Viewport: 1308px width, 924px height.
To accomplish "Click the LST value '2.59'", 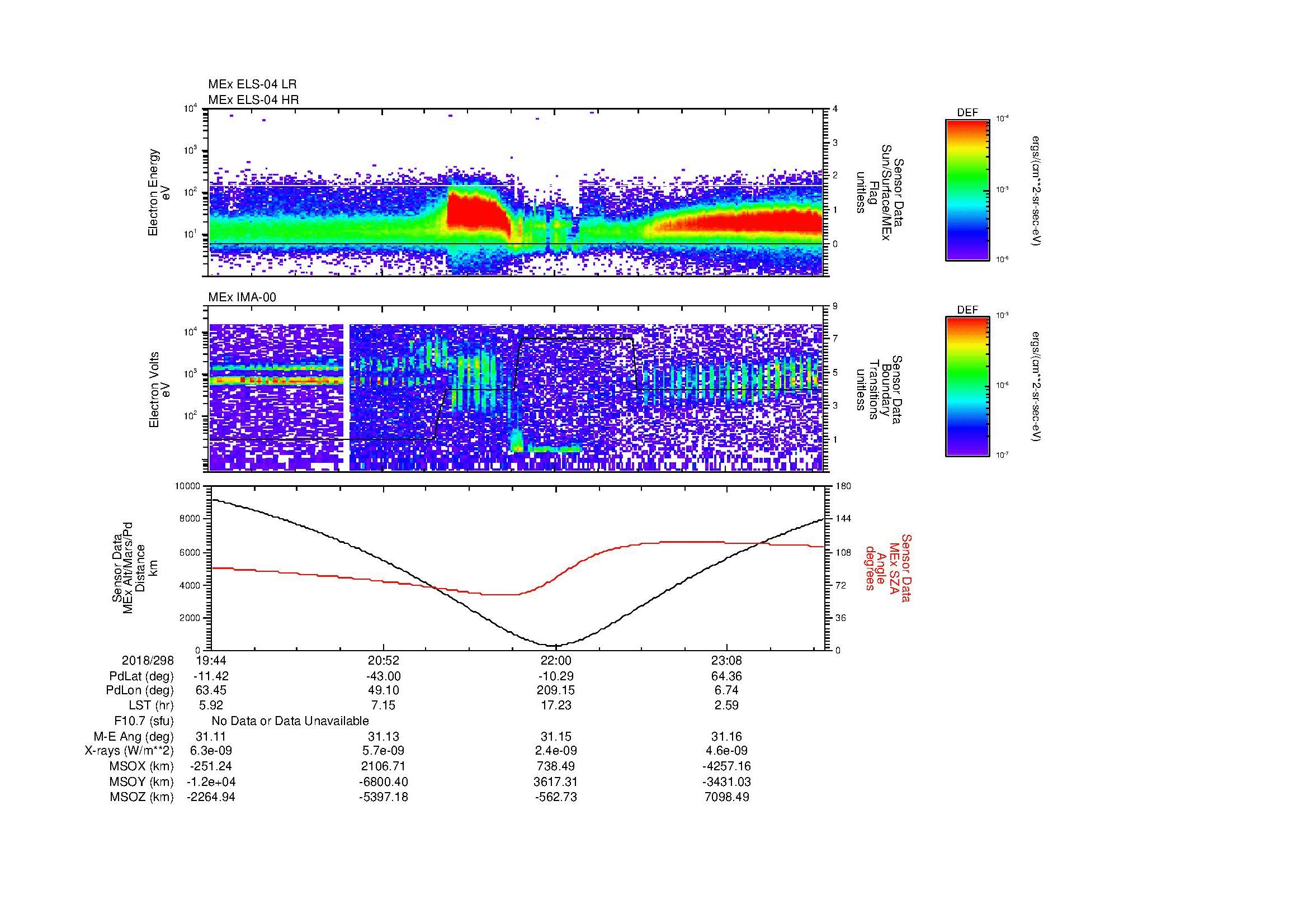I will tap(727, 705).
